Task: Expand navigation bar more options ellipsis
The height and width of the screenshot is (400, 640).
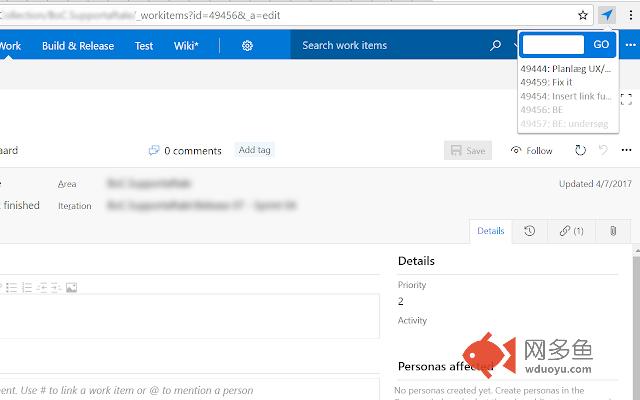Action: point(631,46)
